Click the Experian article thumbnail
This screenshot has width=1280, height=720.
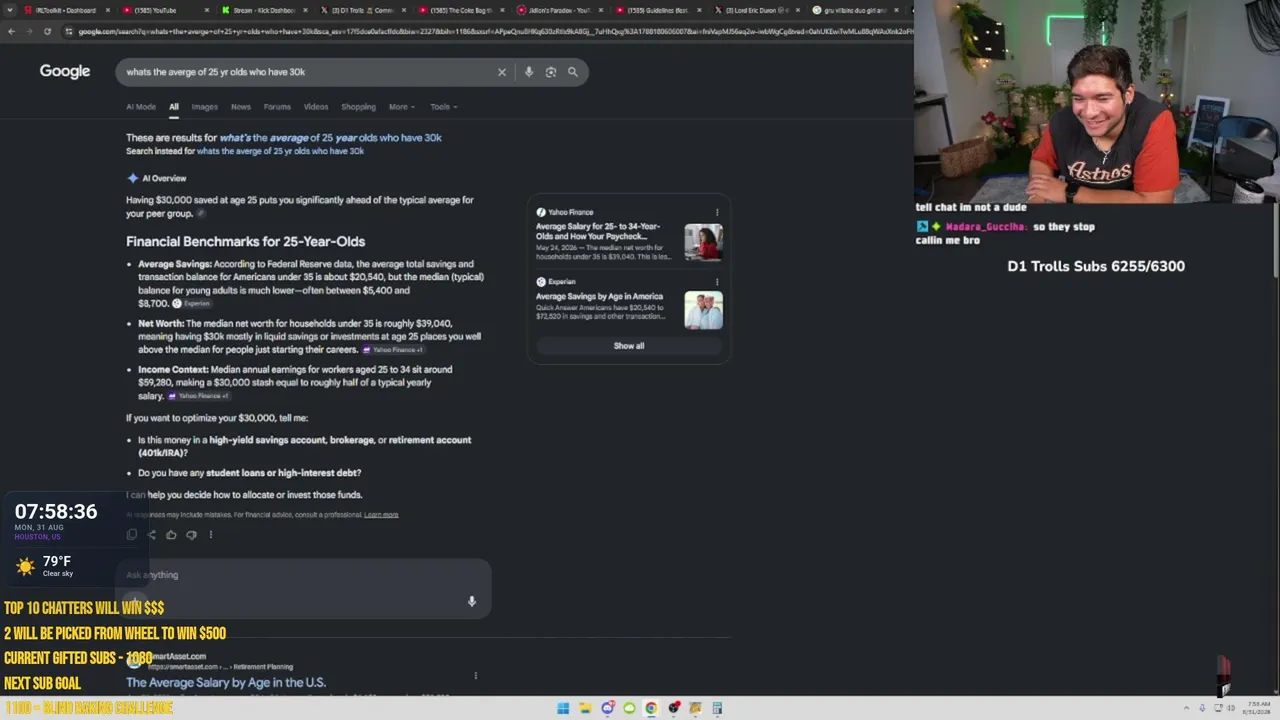click(x=703, y=310)
